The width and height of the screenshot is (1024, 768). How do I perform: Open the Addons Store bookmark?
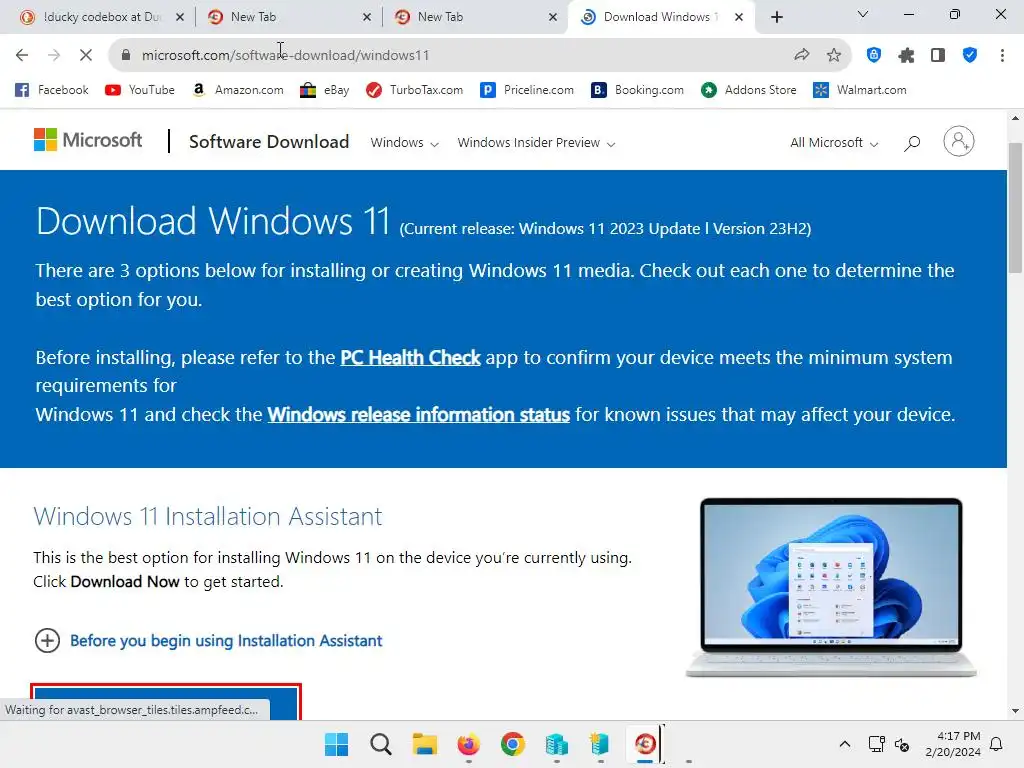pos(748,90)
